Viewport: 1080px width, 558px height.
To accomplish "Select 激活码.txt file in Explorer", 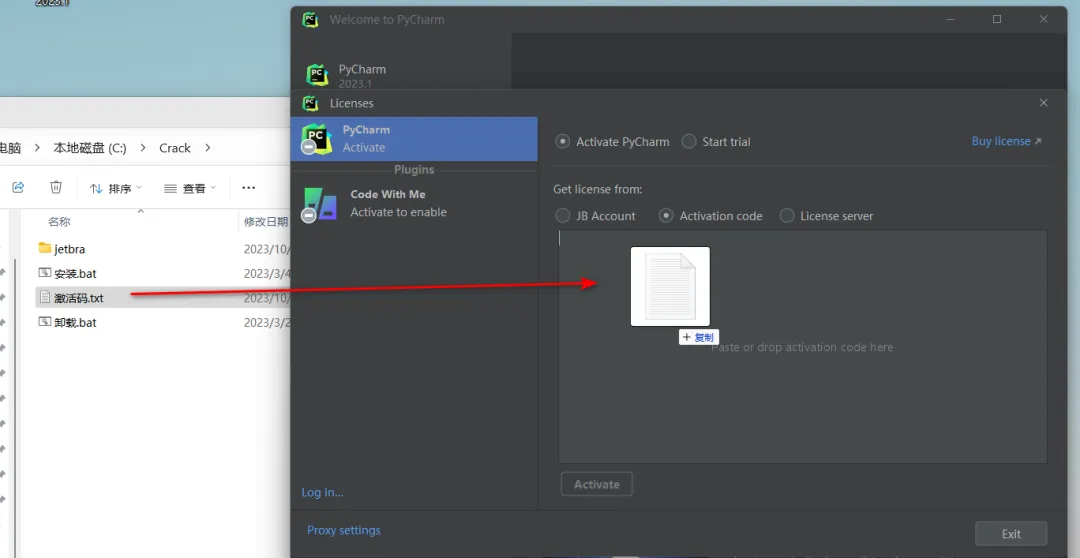I will (79, 298).
